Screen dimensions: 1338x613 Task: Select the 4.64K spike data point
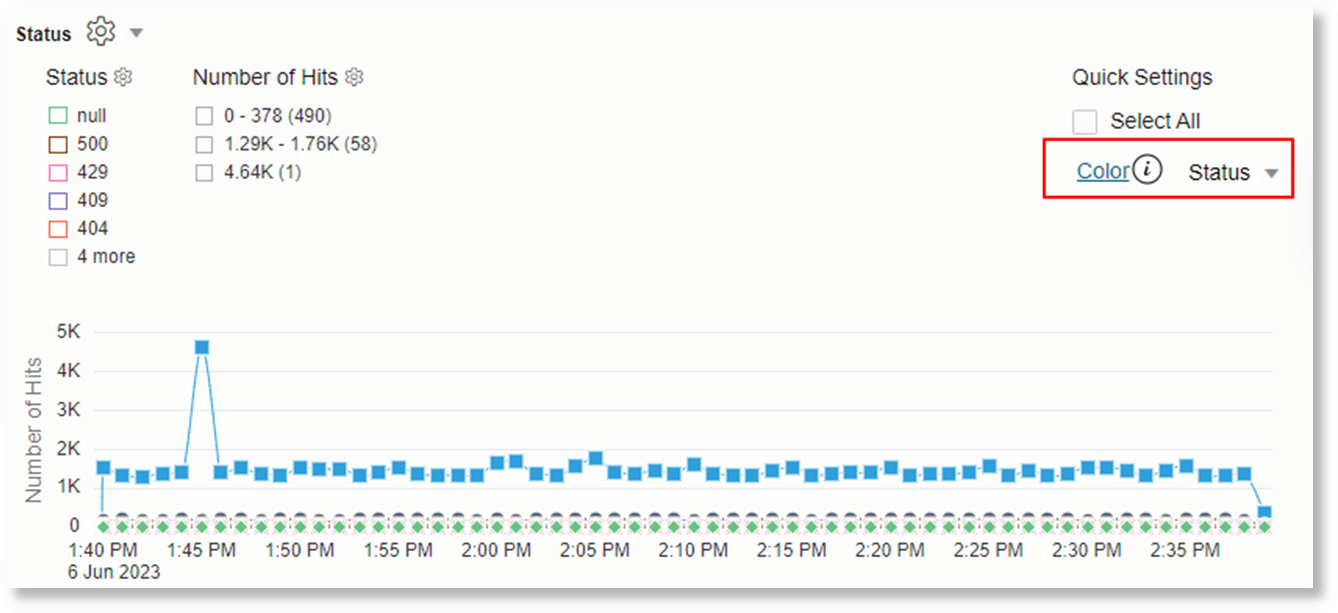tap(199, 347)
